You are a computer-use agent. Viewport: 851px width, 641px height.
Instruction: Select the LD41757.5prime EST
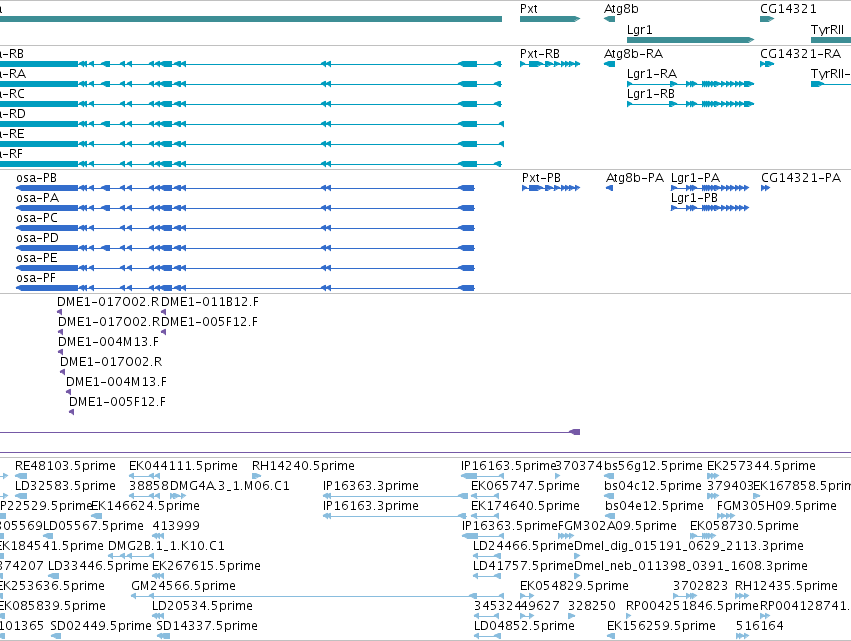click(486, 576)
